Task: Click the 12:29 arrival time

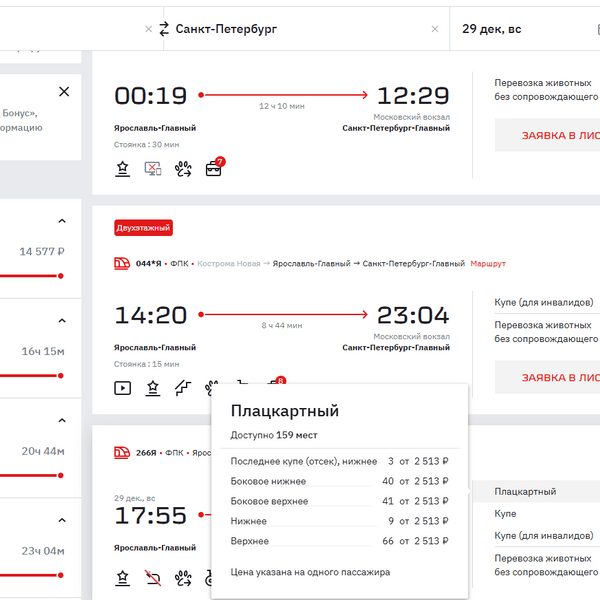Action: 413,96
